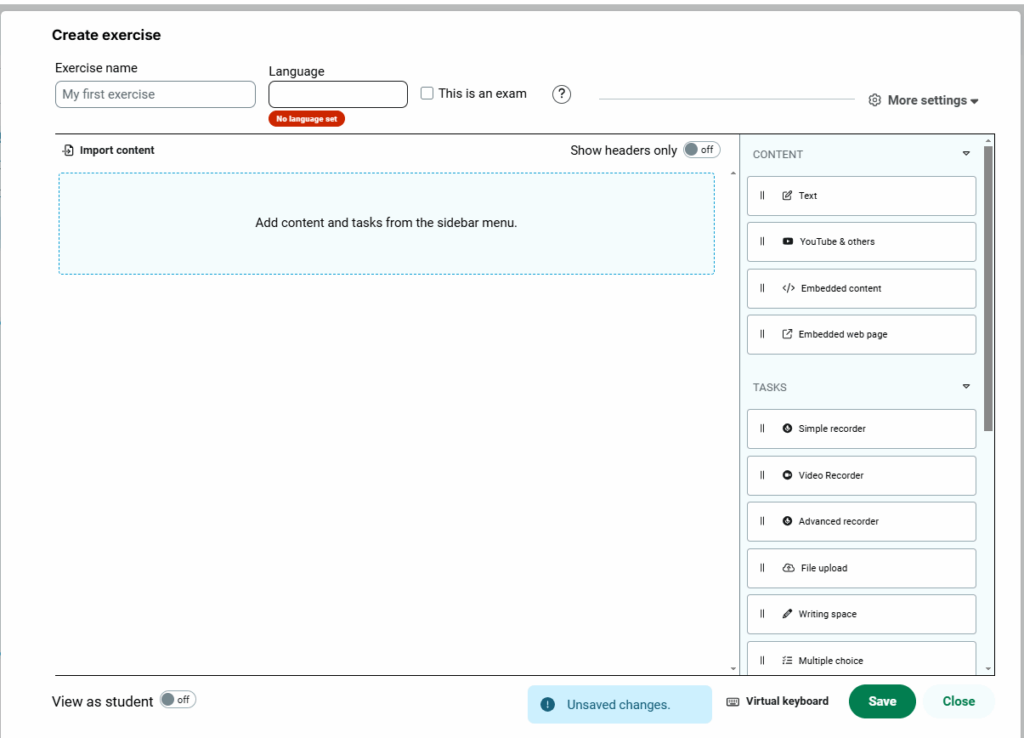The width and height of the screenshot is (1024, 738).
Task: Expand the More settings dropdown
Action: pos(923,100)
